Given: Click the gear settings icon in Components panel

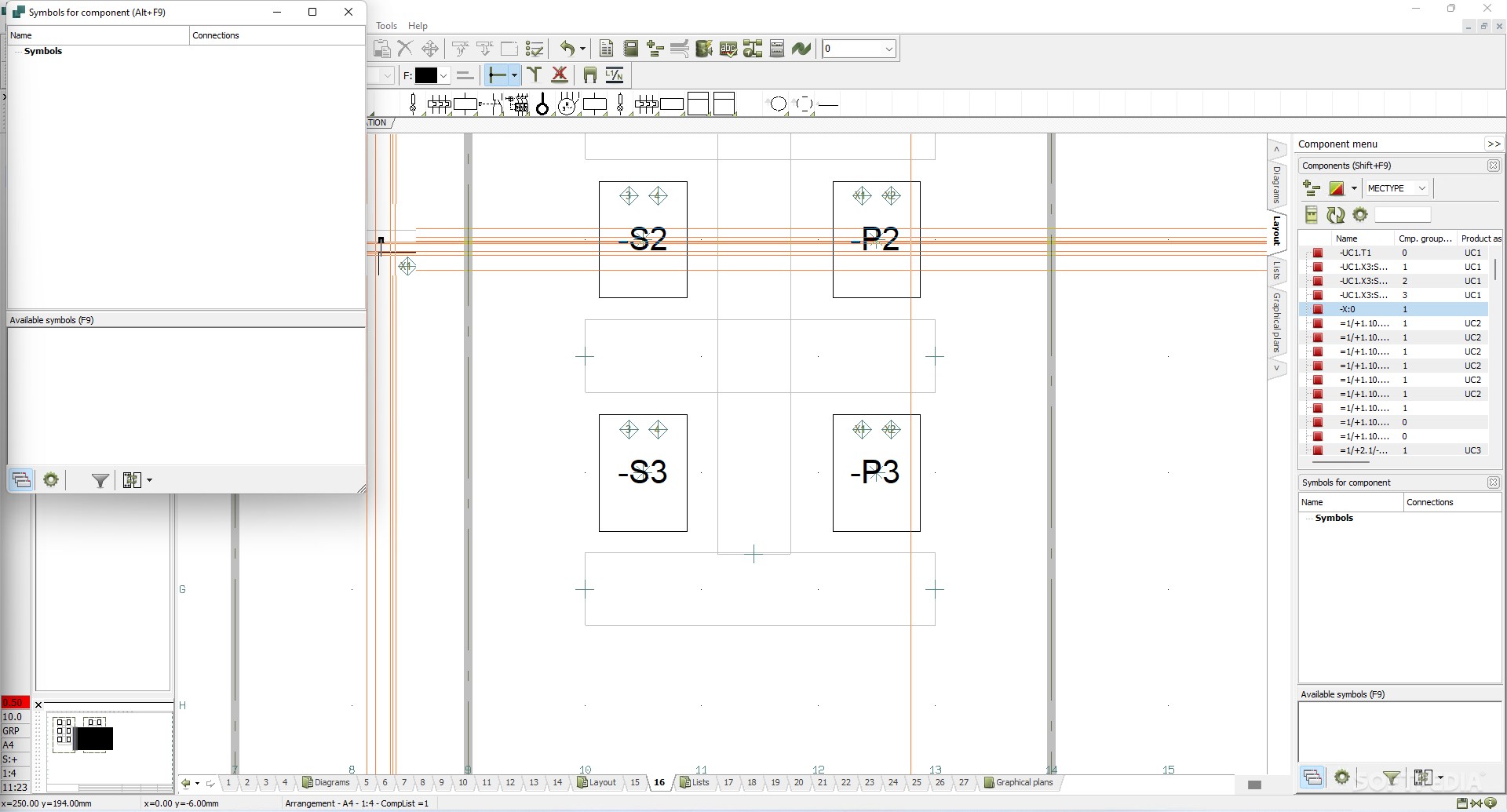Looking at the screenshot, I should pyautogui.click(x=1360, y=215).
